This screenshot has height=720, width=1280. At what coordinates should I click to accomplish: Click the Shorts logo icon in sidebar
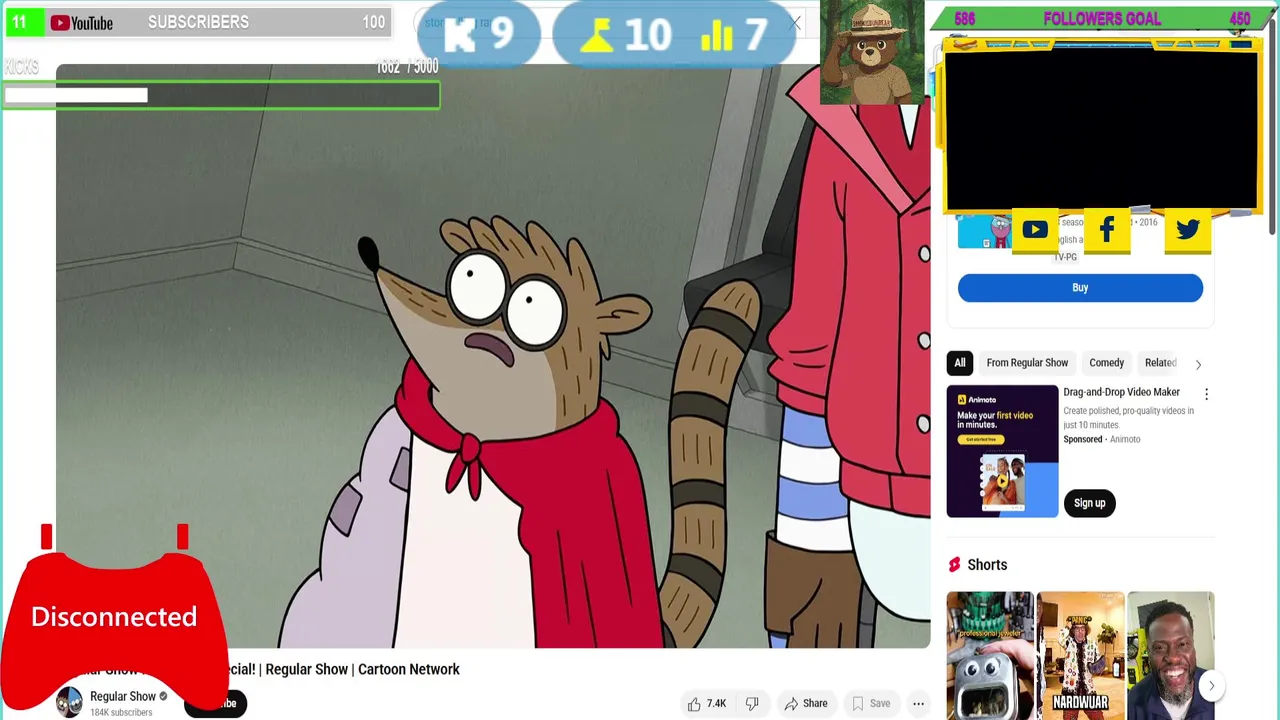[954, 565]
